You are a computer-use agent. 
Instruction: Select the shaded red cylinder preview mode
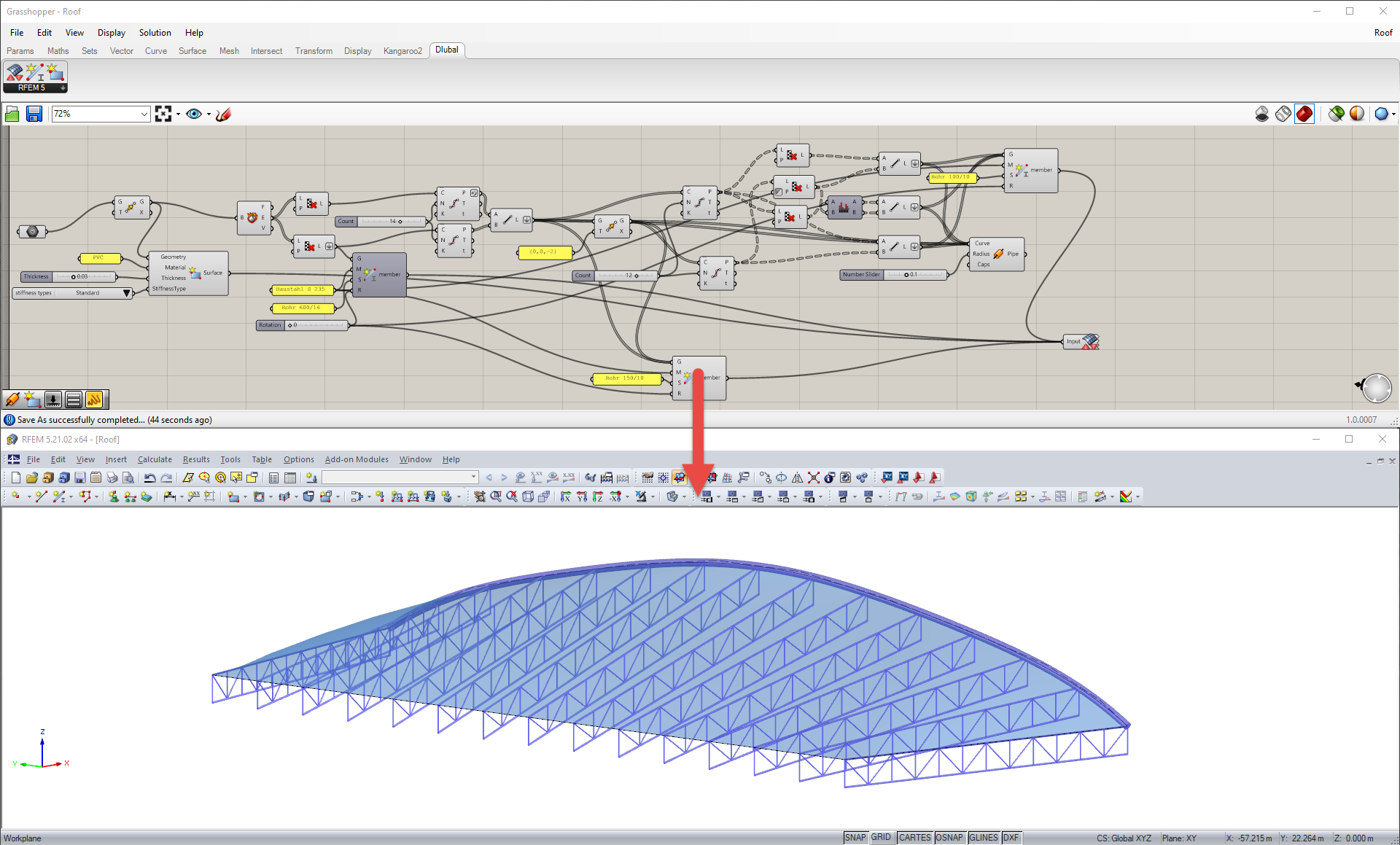click(1304, 114)
